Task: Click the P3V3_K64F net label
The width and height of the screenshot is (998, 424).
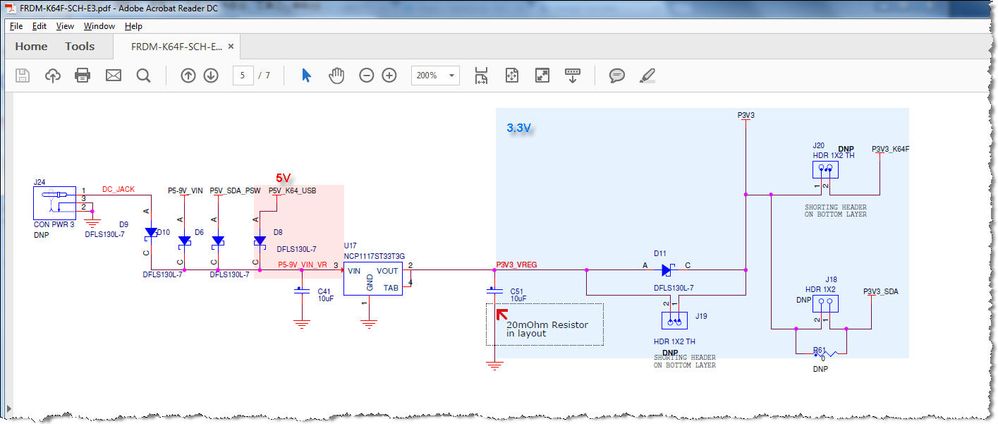Action: click(x=890, y=149)
